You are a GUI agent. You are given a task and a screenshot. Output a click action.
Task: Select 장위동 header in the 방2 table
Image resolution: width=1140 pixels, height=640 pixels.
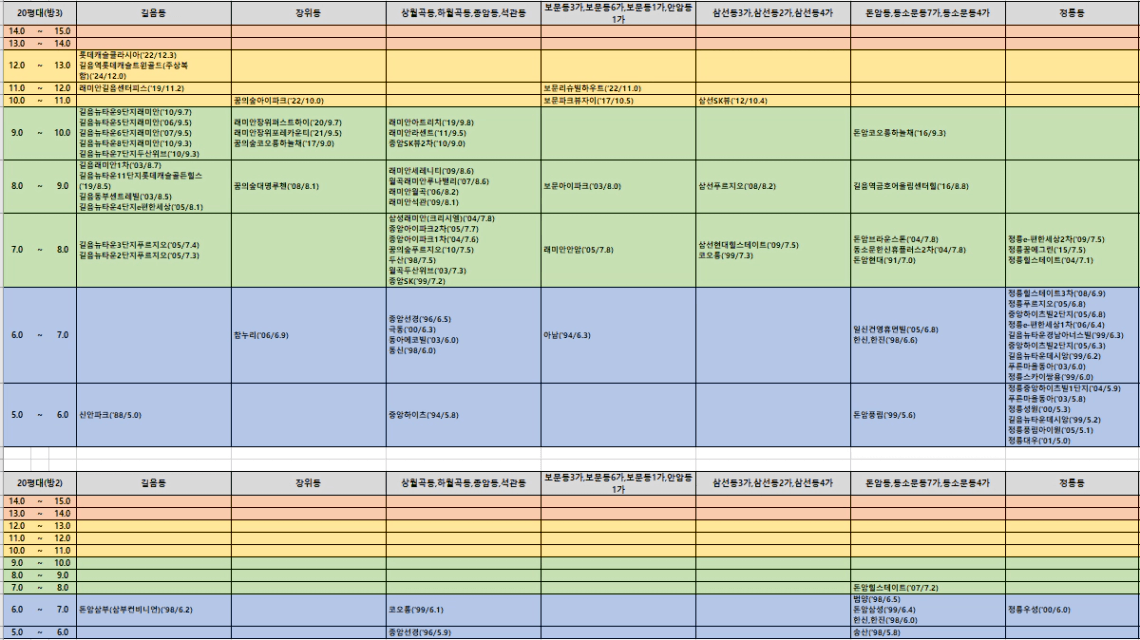tap(309, 483)
